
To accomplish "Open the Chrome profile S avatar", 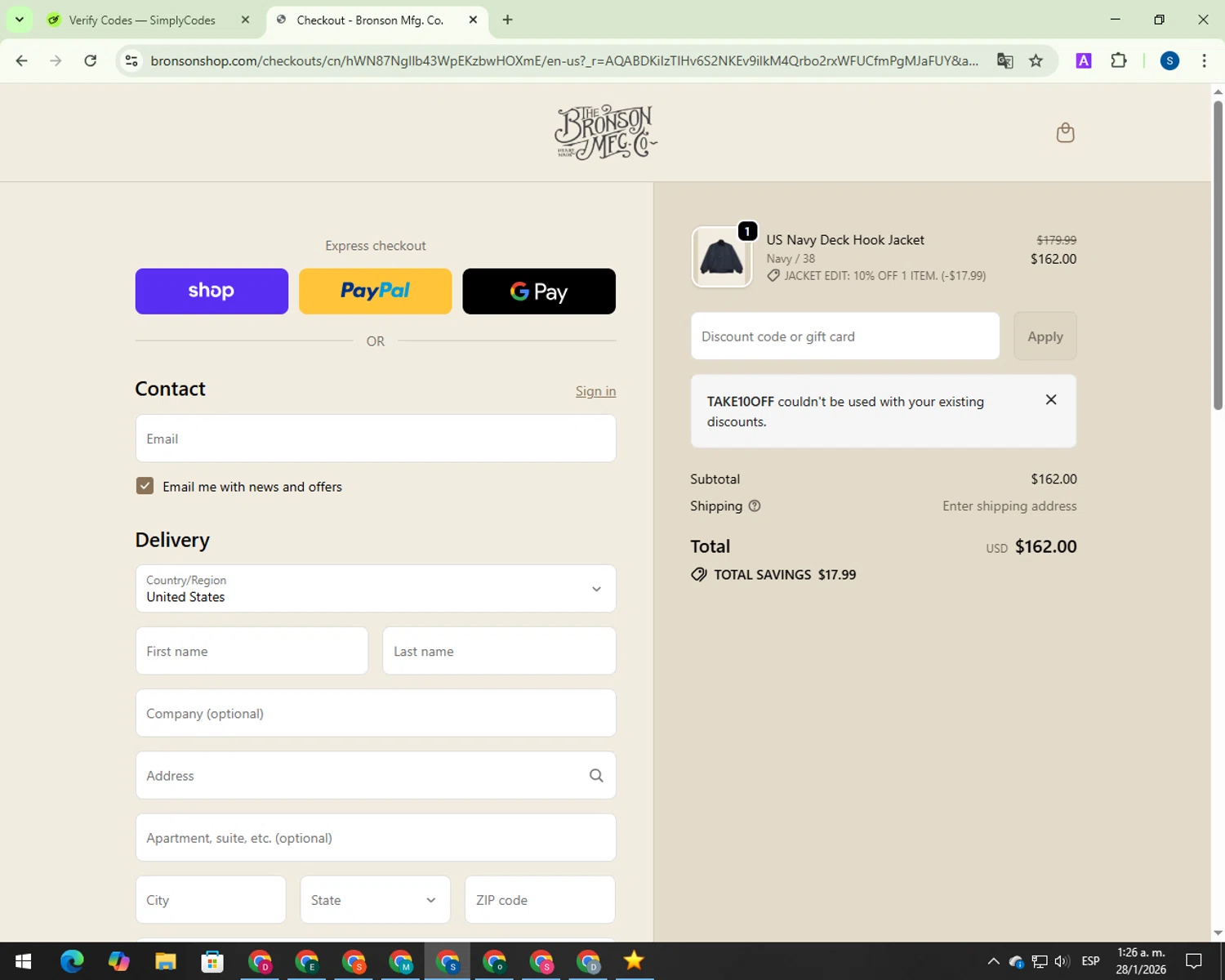I will pyautogui.click(x=1169, y=60).
